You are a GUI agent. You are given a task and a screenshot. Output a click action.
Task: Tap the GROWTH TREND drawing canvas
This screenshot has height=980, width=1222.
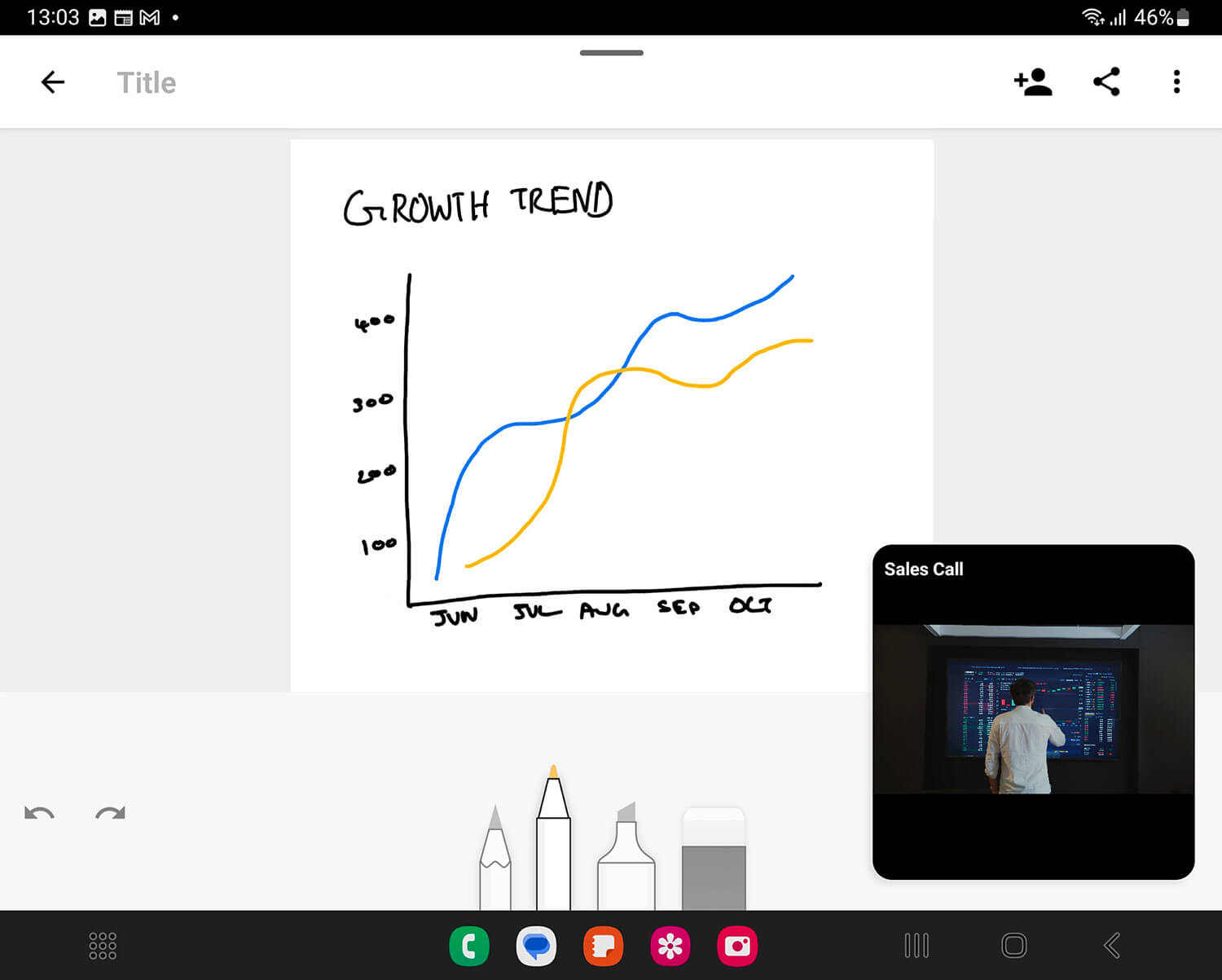coord(612,415)
